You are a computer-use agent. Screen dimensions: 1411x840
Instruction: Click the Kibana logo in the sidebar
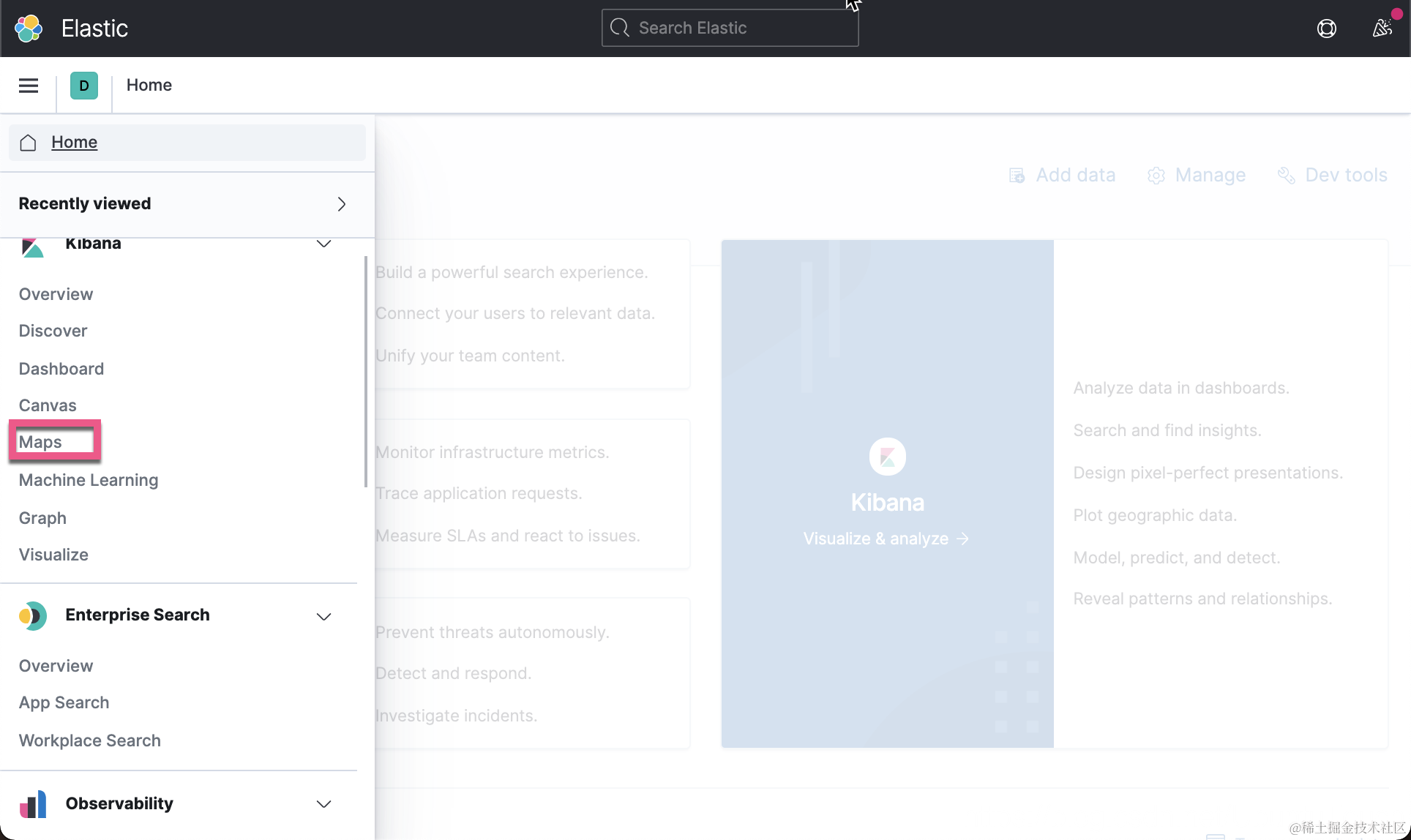pyautogui.click(x=32, y=247)
